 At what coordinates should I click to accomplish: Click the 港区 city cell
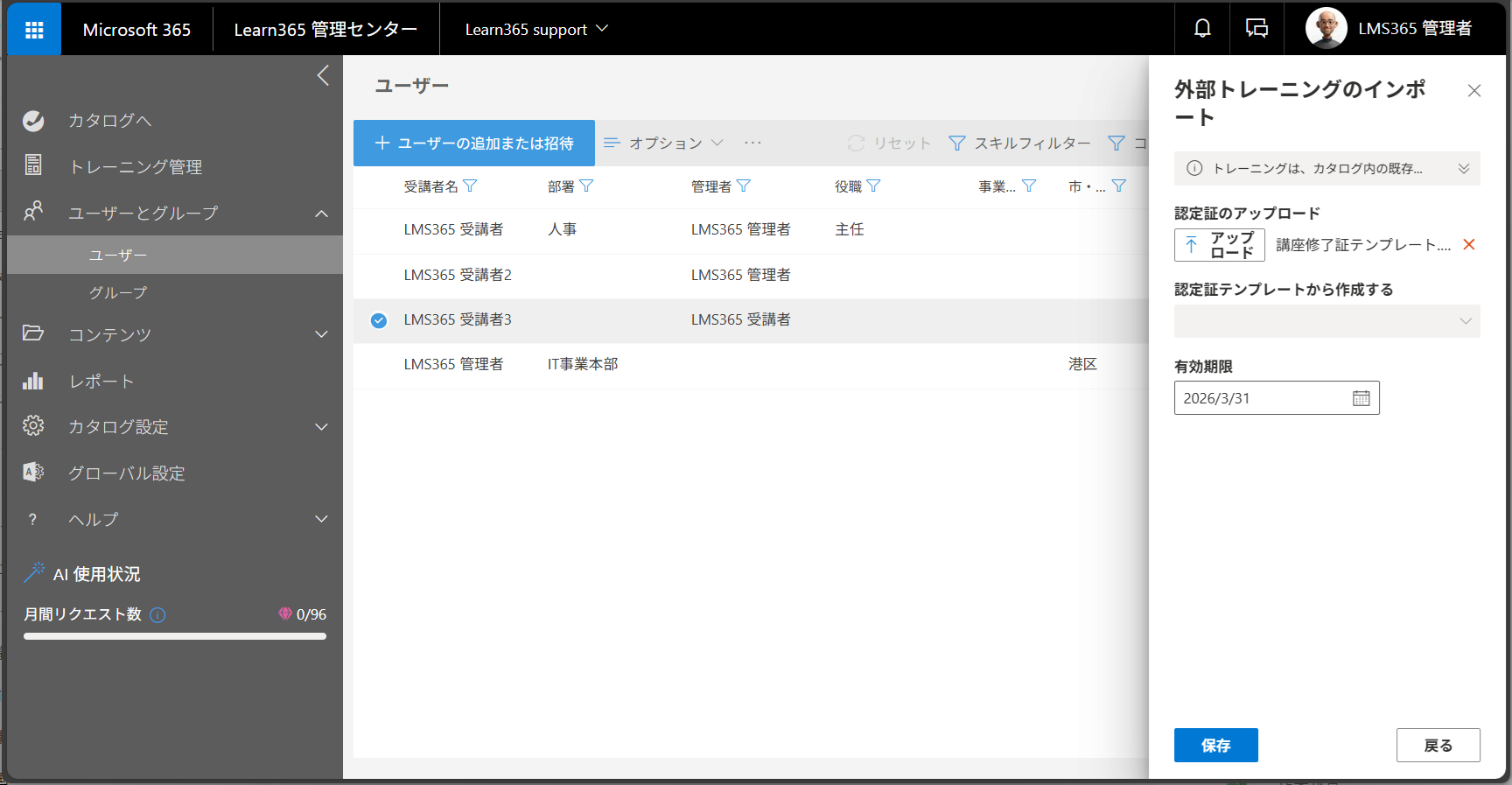1082,364
